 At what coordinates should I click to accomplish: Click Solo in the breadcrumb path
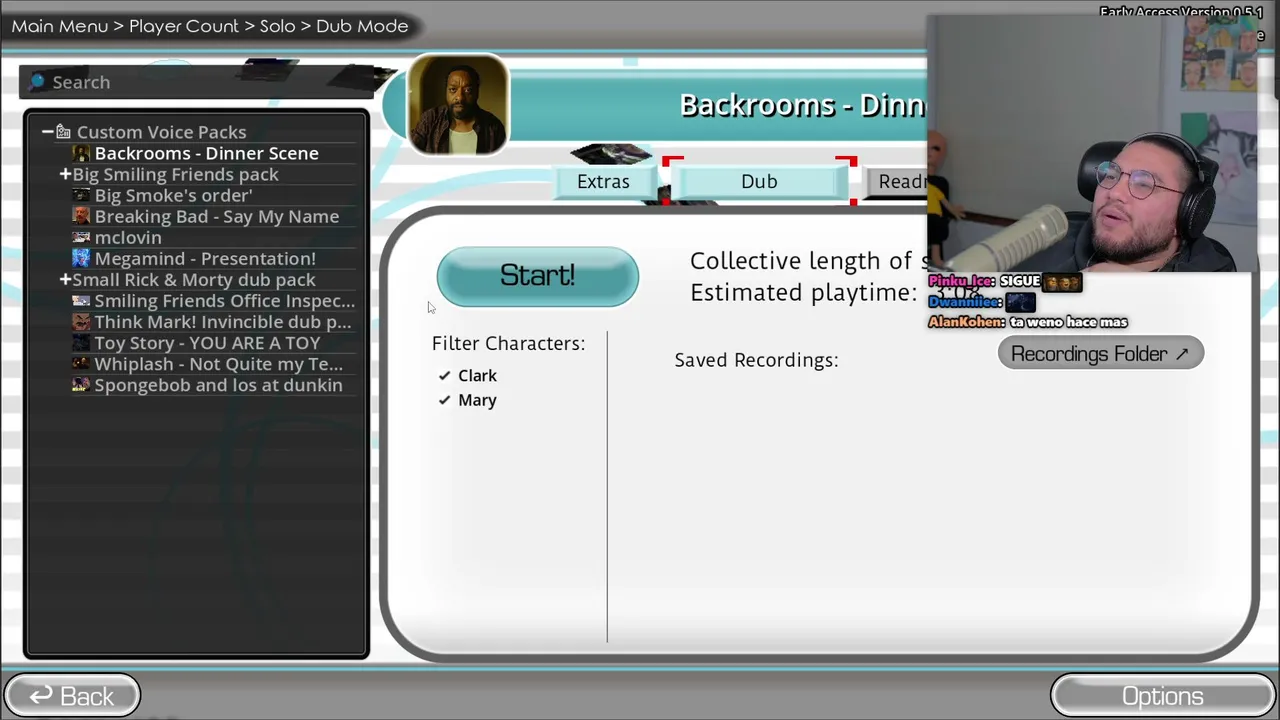point(277,26)
